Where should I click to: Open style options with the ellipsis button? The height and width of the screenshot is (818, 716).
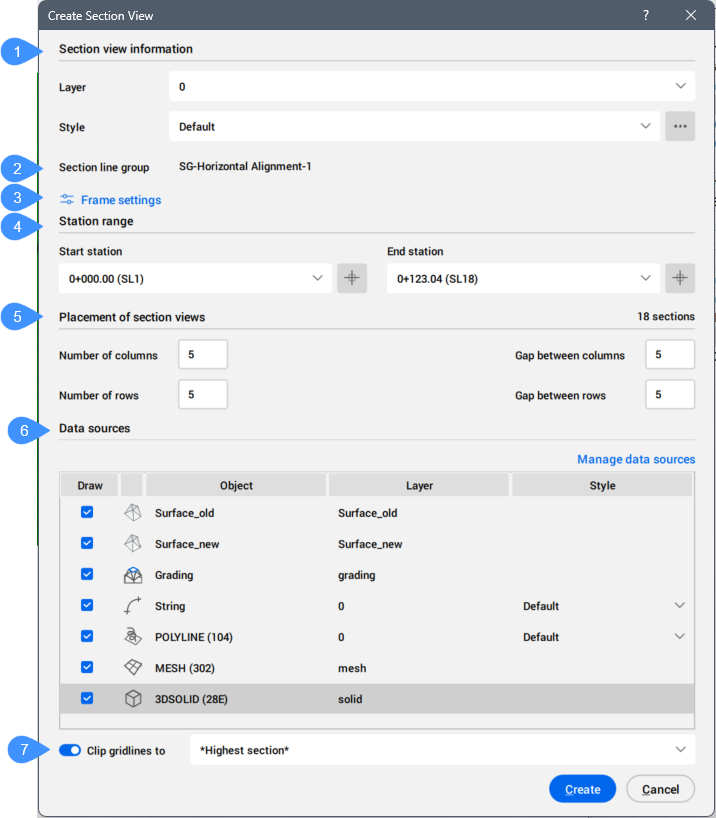(x=680, y=127)
